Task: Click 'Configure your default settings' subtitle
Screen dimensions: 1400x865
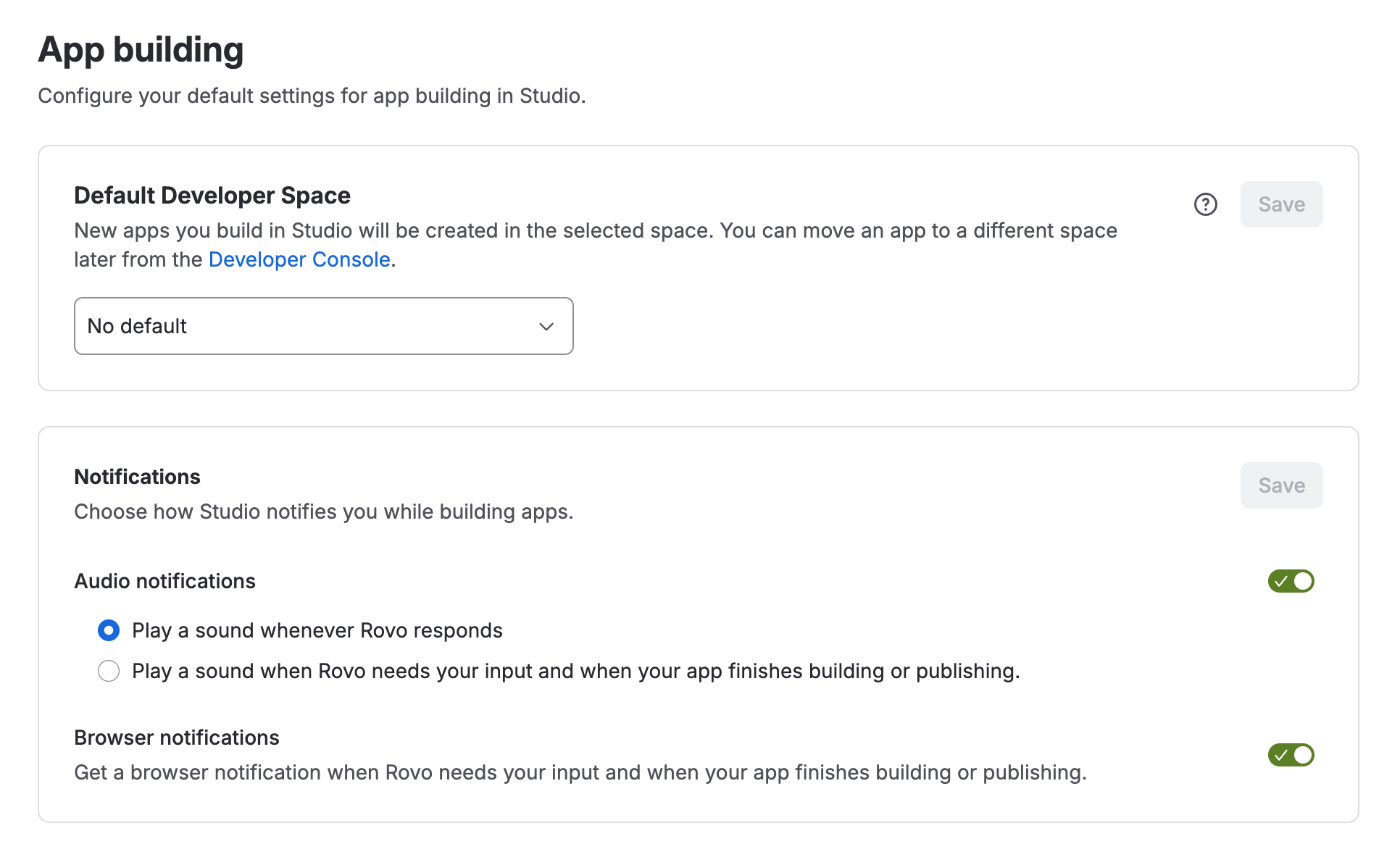Action: click(x=312, y=96)
